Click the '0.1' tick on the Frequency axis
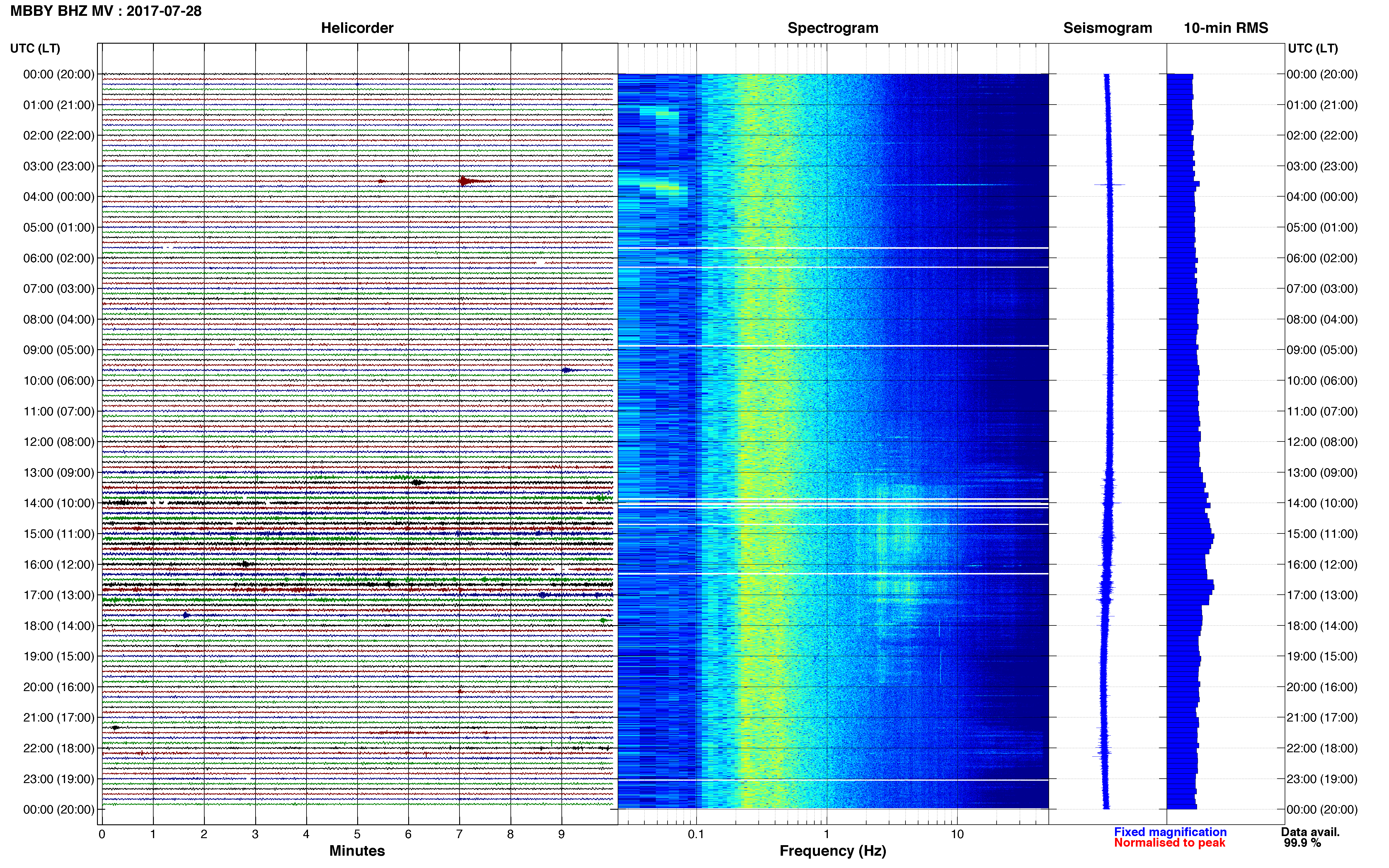 [696, 835]
